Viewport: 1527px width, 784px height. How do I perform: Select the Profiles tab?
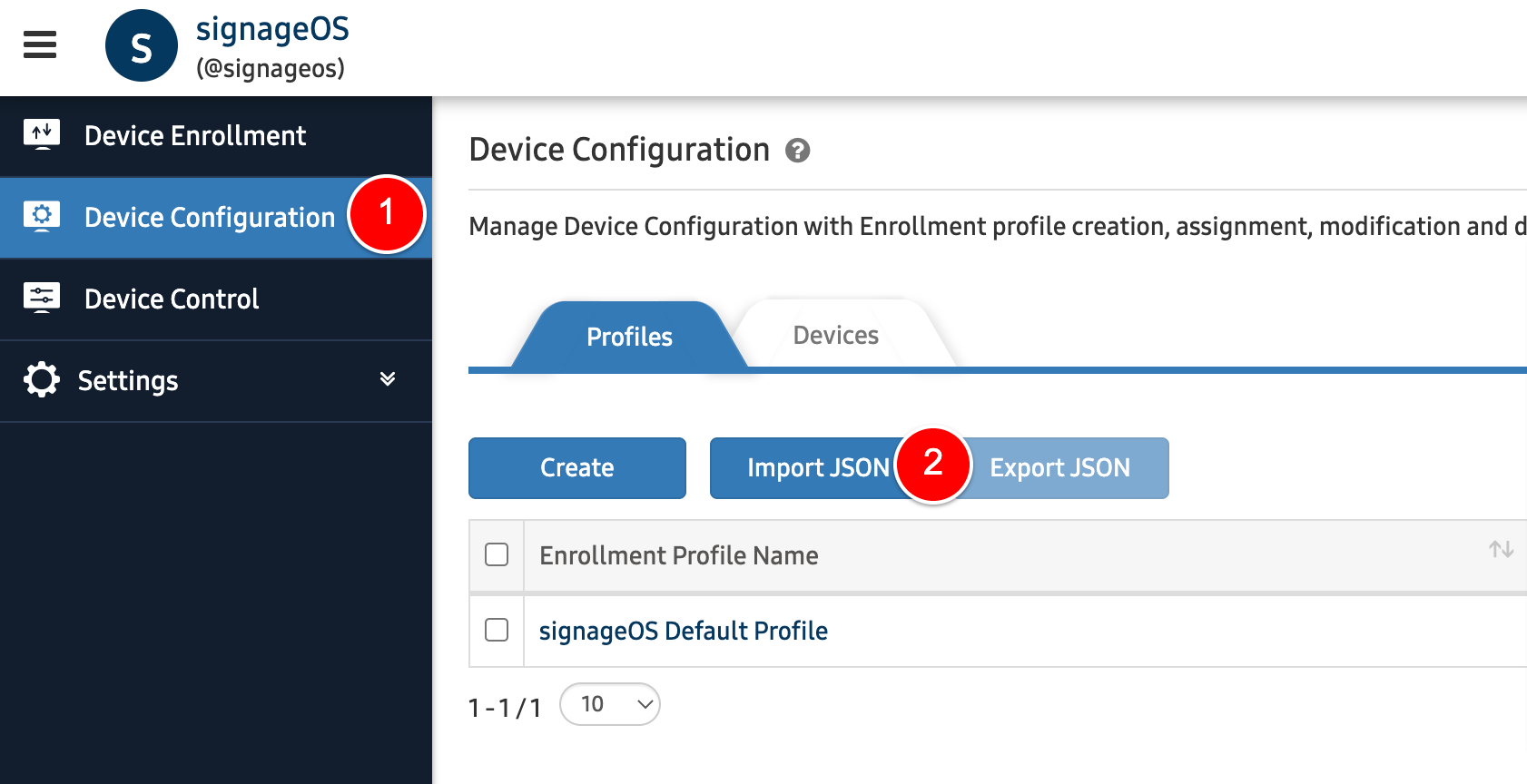tap(629, 337)
